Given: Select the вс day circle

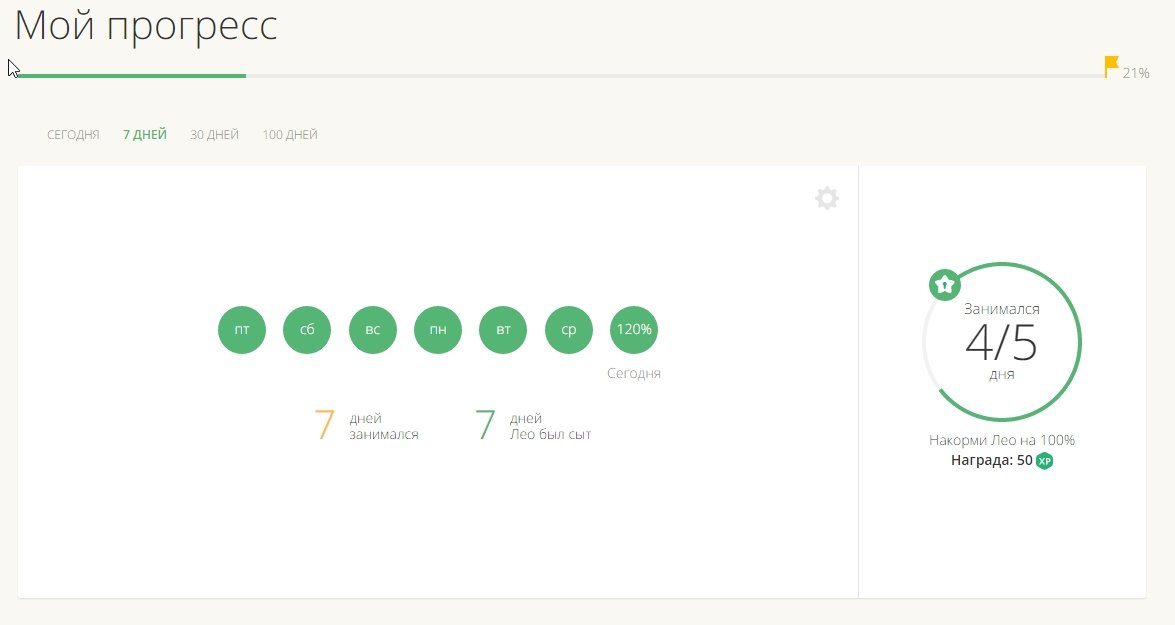Looking at the screenshot, I should [x=373, y=330].
